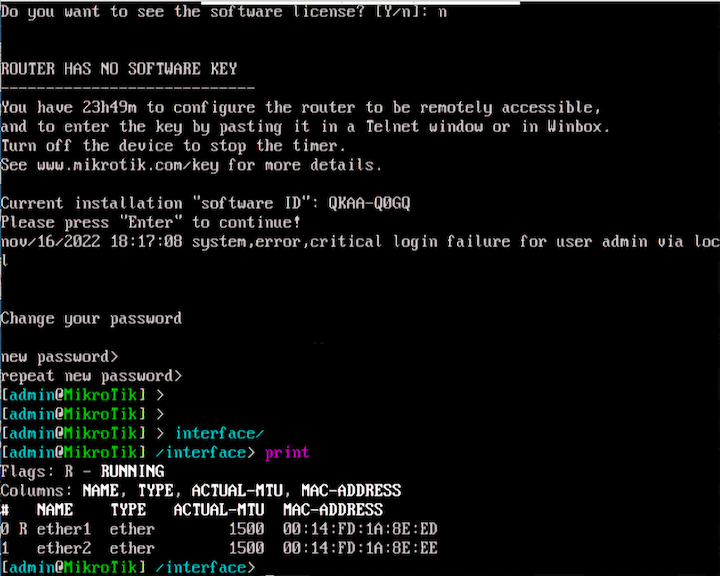
Task: Click MAC address 00:14:FD:1A:8E:EE
Action: [360, 548]
